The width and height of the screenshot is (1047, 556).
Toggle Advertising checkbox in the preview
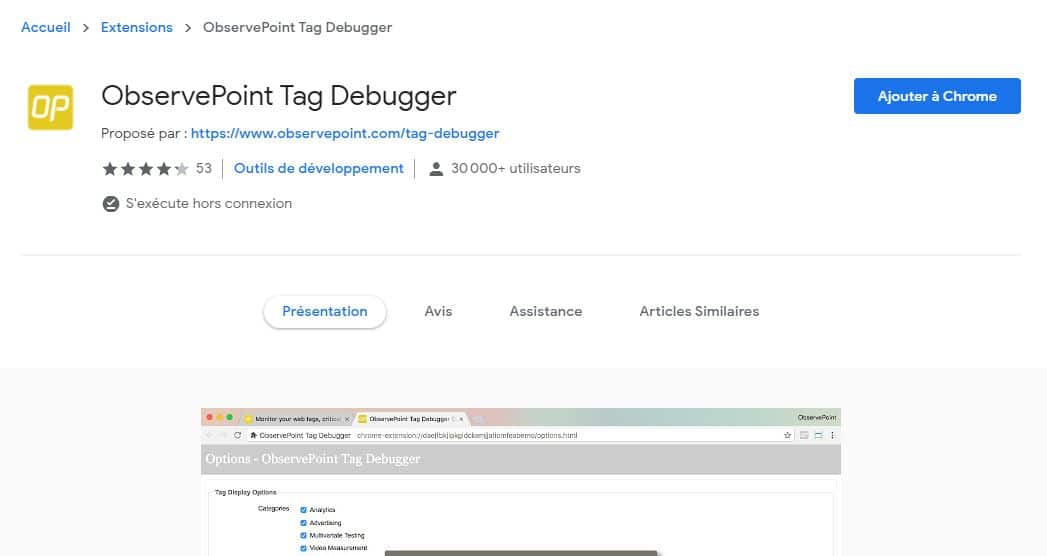click(x=304, y=523)
